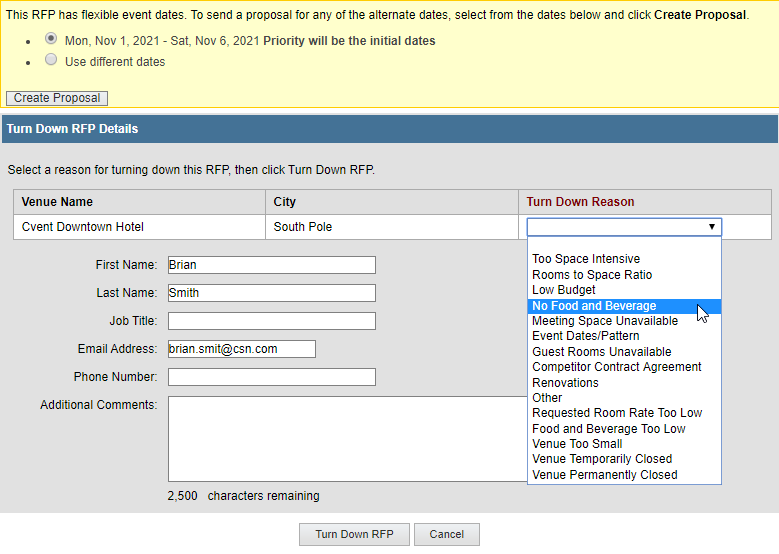Select the Use different dates radio button
779x554 pixels.
coord(51,60)
